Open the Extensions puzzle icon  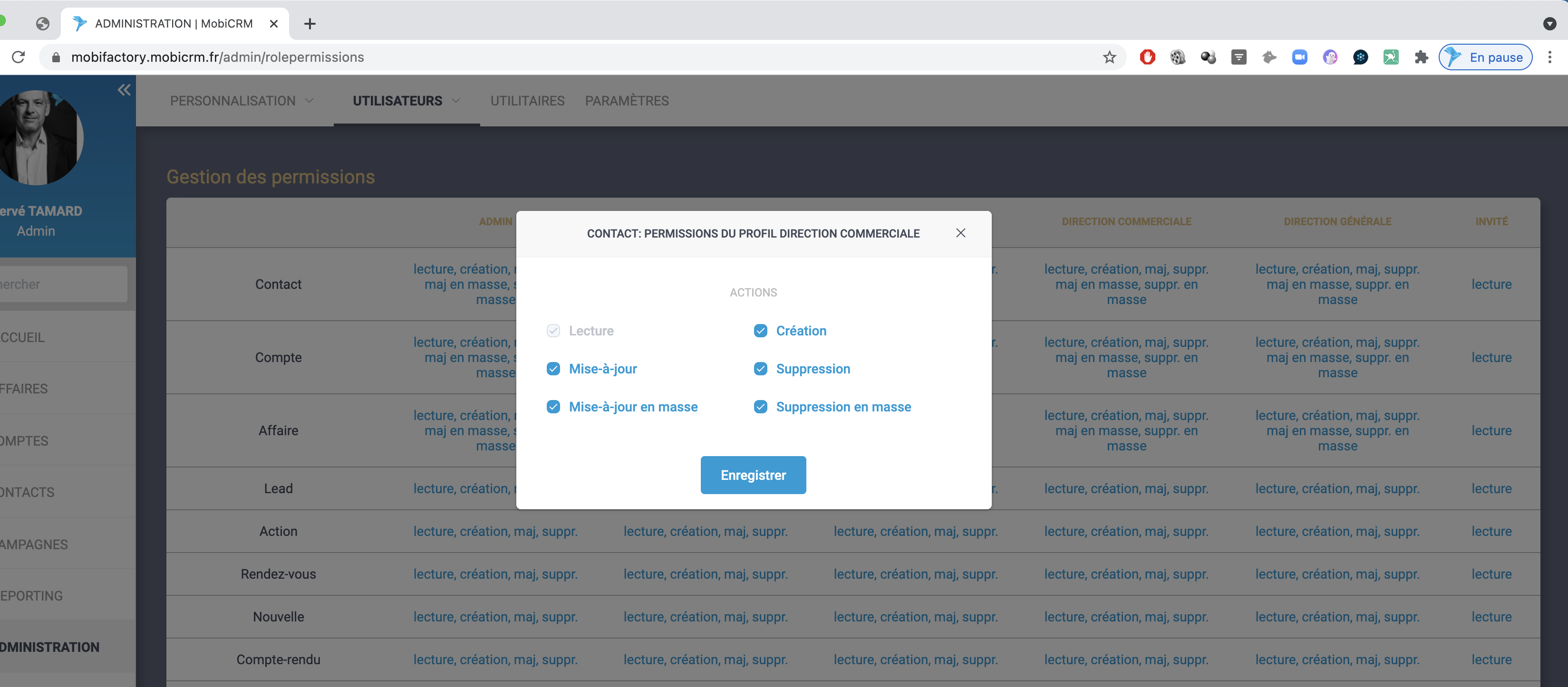click(x=1421, y=57)
